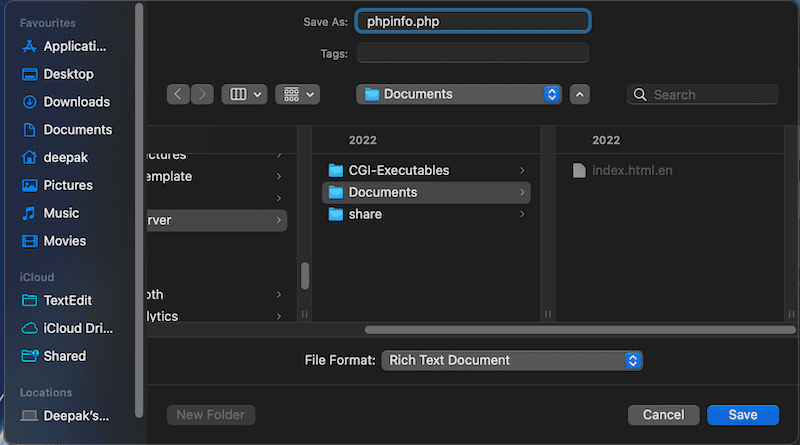The height and width of the screenshot is (445, 800).
Task: Select Desktop in the sidebar
Action: [x=58, y=74]
